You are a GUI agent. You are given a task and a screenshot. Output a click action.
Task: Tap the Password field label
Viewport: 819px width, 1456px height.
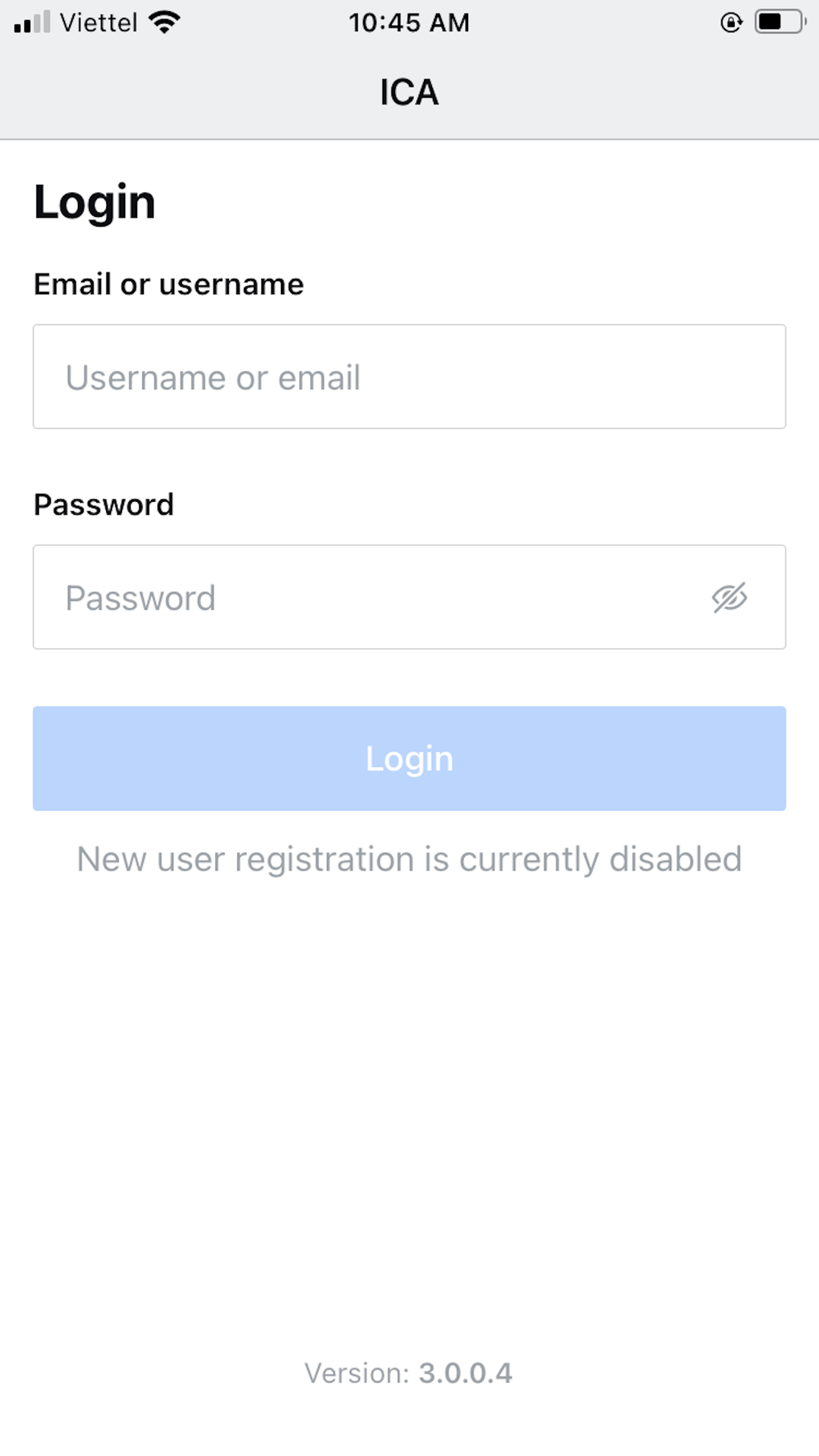tap(104, 504)
